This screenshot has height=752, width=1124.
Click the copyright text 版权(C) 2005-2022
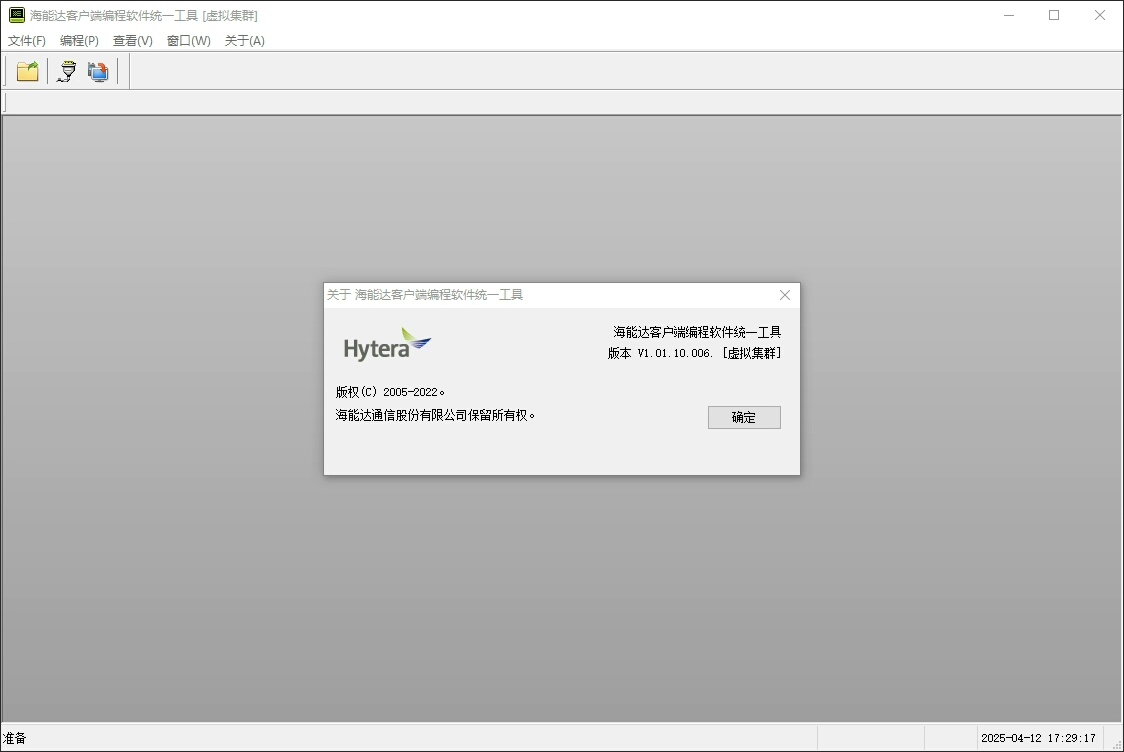390,392
